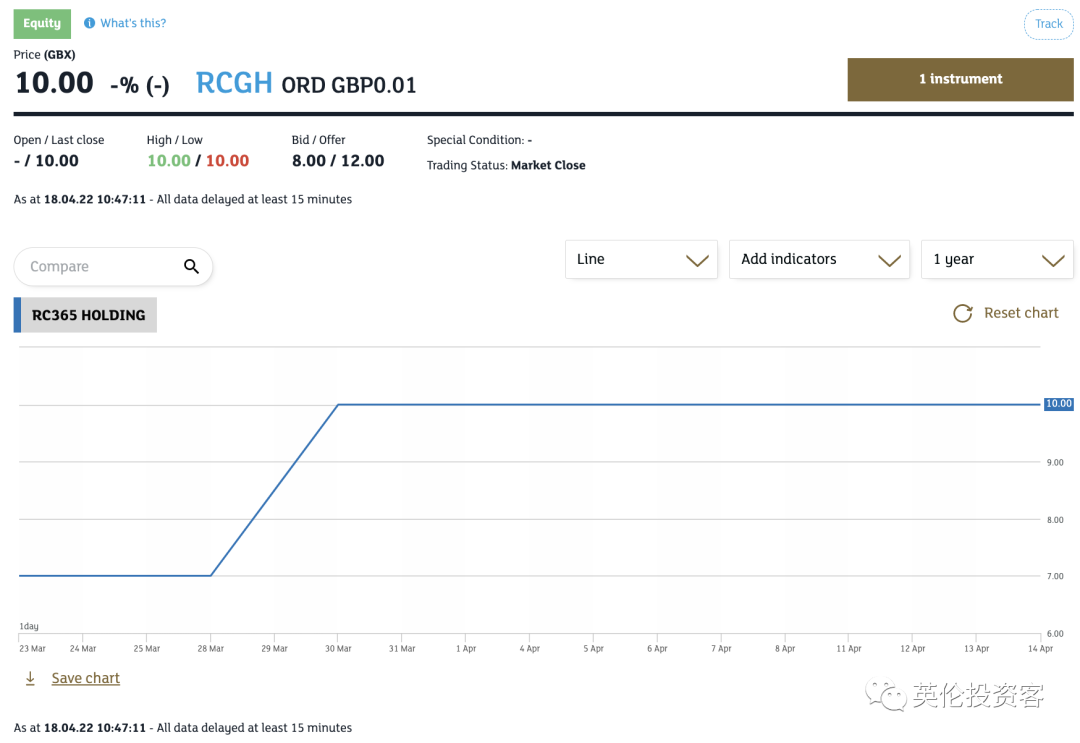Click the 30 Mar date on chart axis
This screenshot has width=1080, height=743.
click(x=338, y=649)
